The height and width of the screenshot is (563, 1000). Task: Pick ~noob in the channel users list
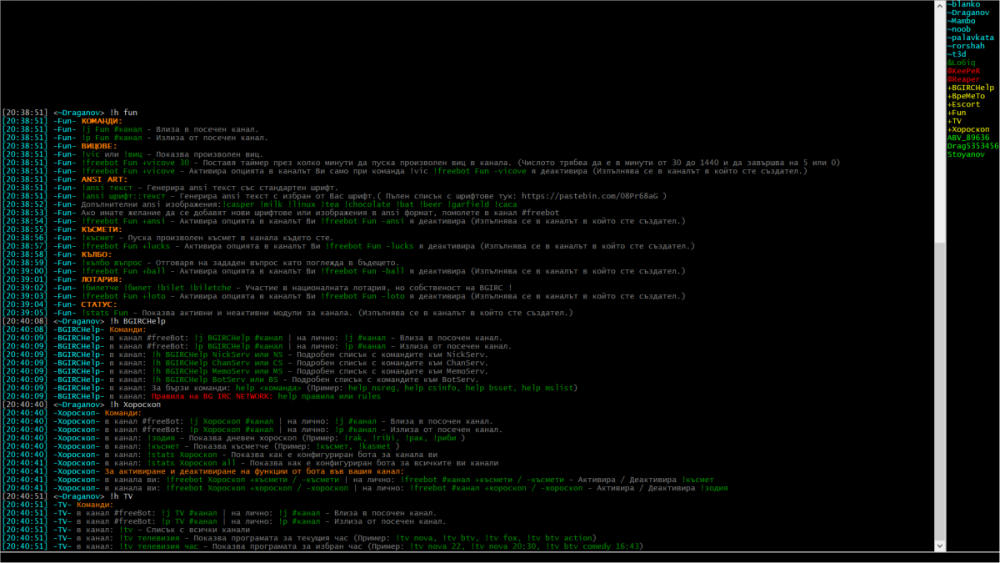point(959,29)
